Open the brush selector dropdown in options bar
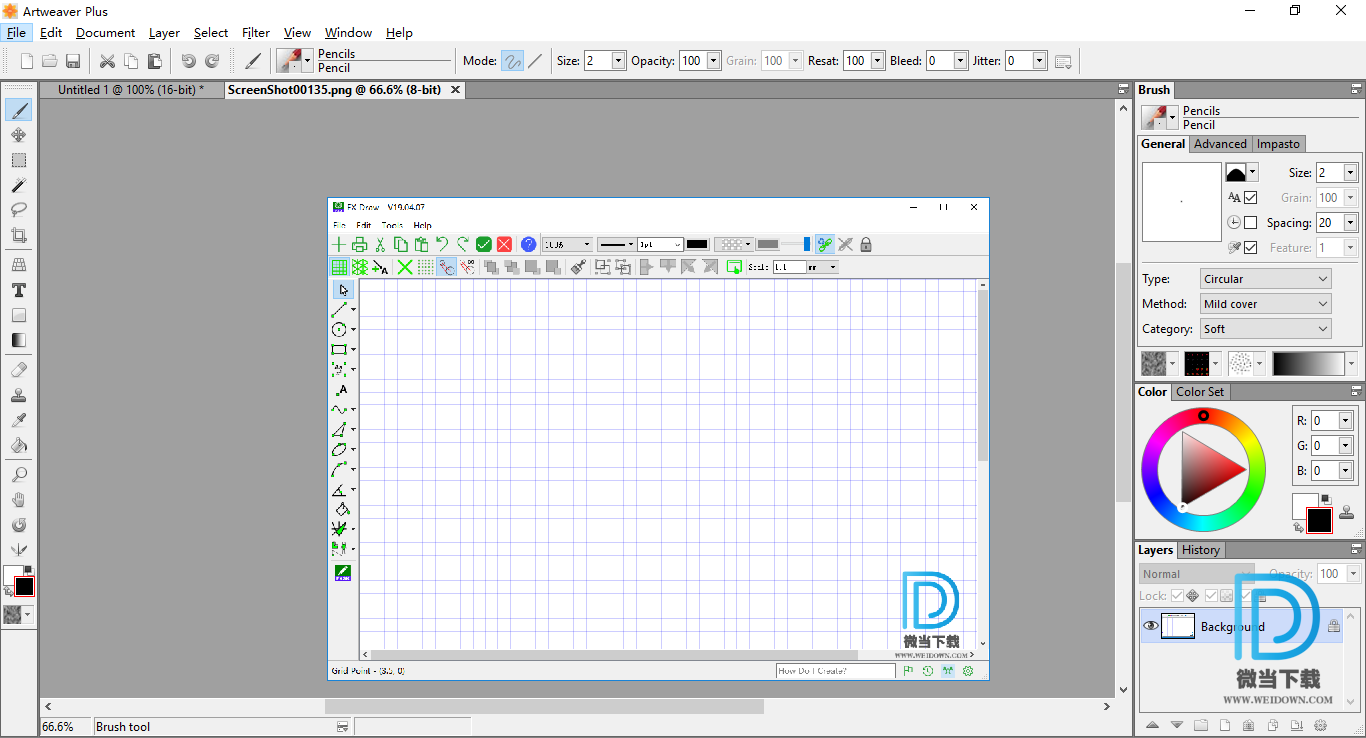The height and width of the screenshot is (738, 1366). click(x=306, y=61)
